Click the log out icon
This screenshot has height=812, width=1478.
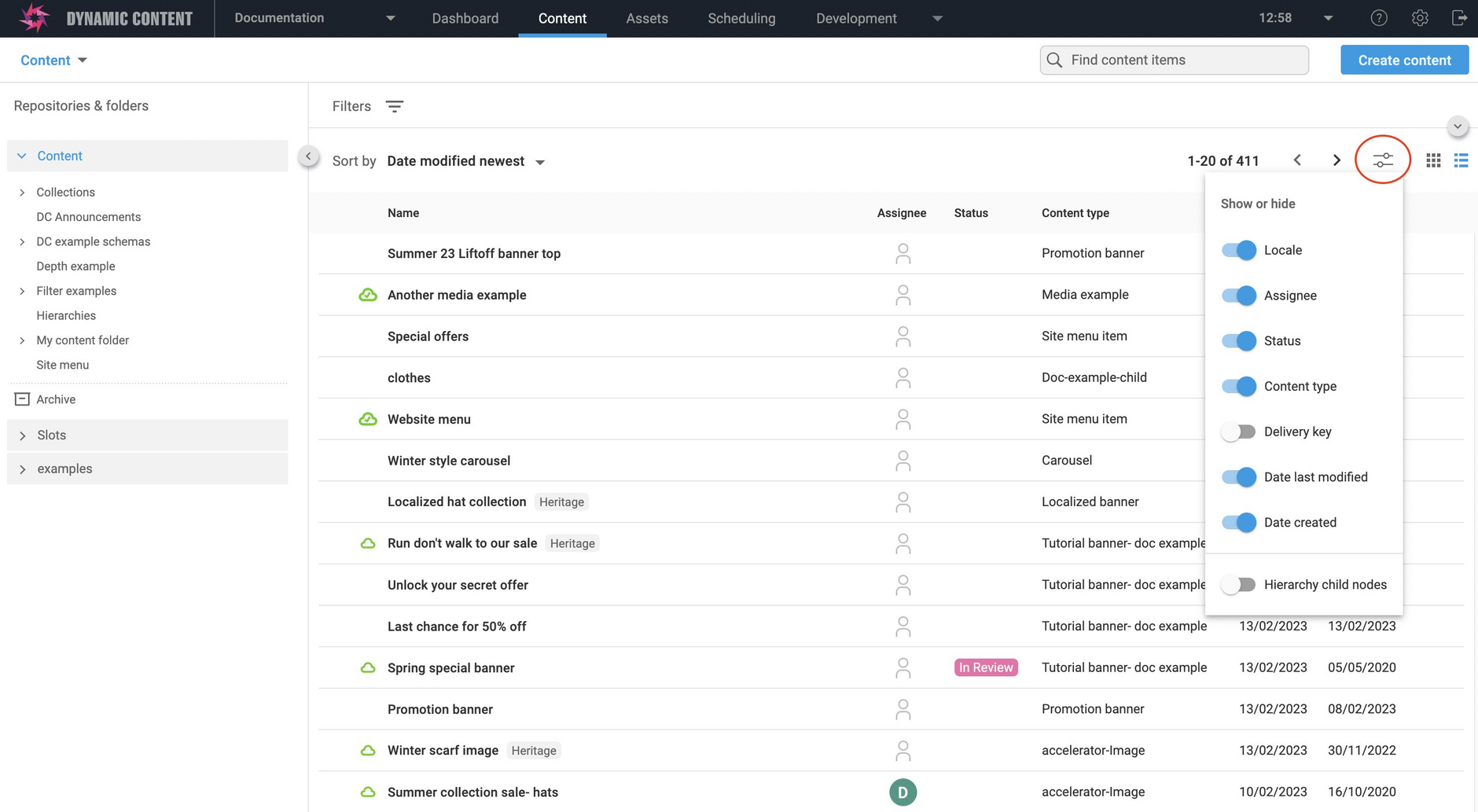click(1459, 18)
